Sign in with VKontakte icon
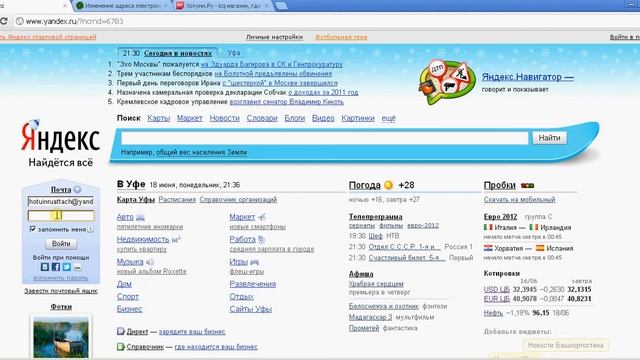 pos(45,267)
